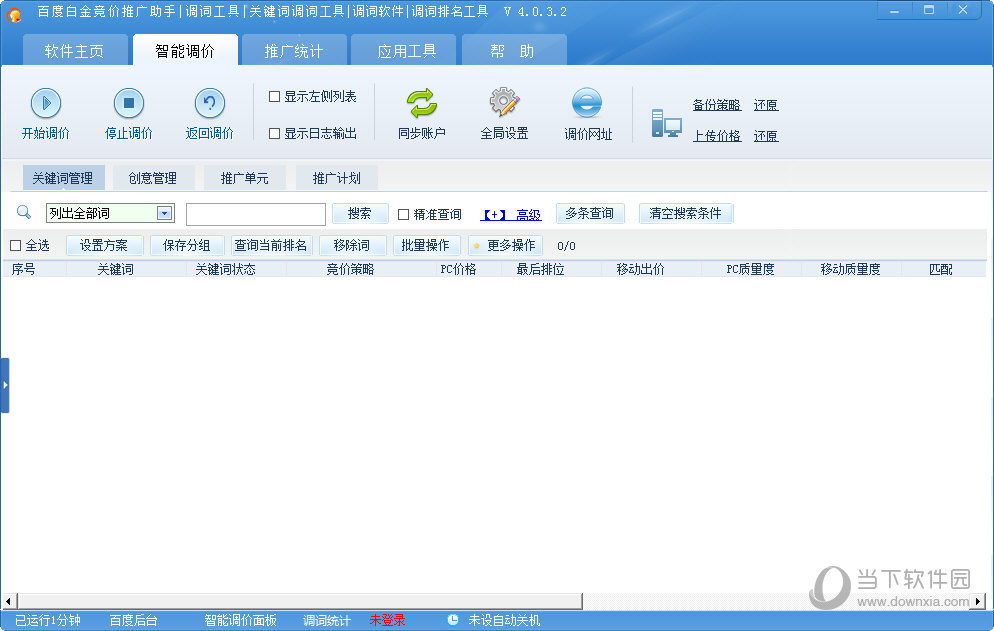The image size is (994, 631).
Task: Sort by 最后排位 column header
Action: click(540, 269)
